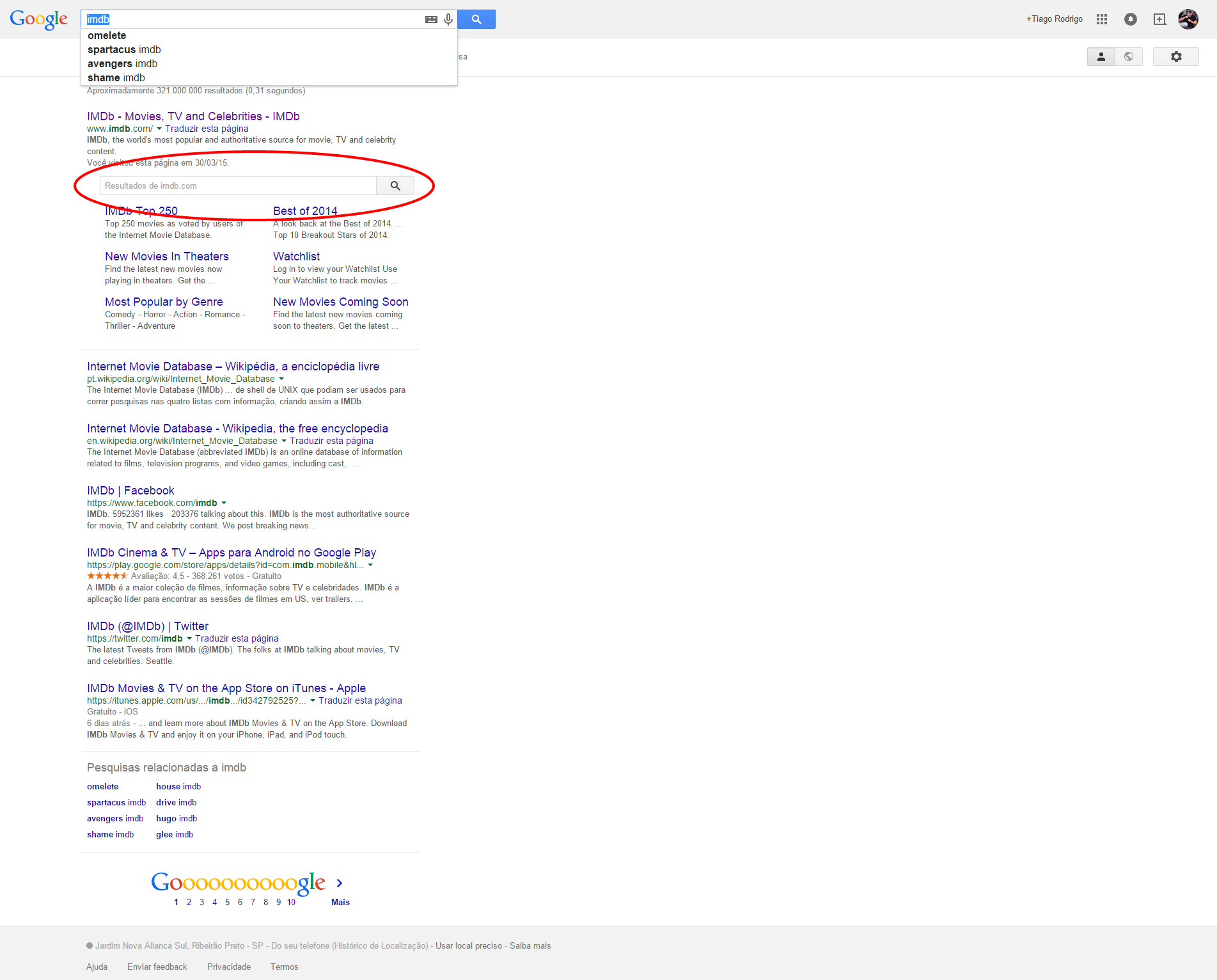1217x980 pixels.
Task: Click the 'Resultados de imdb.com' search field
Action: click(x=238, y=186)
